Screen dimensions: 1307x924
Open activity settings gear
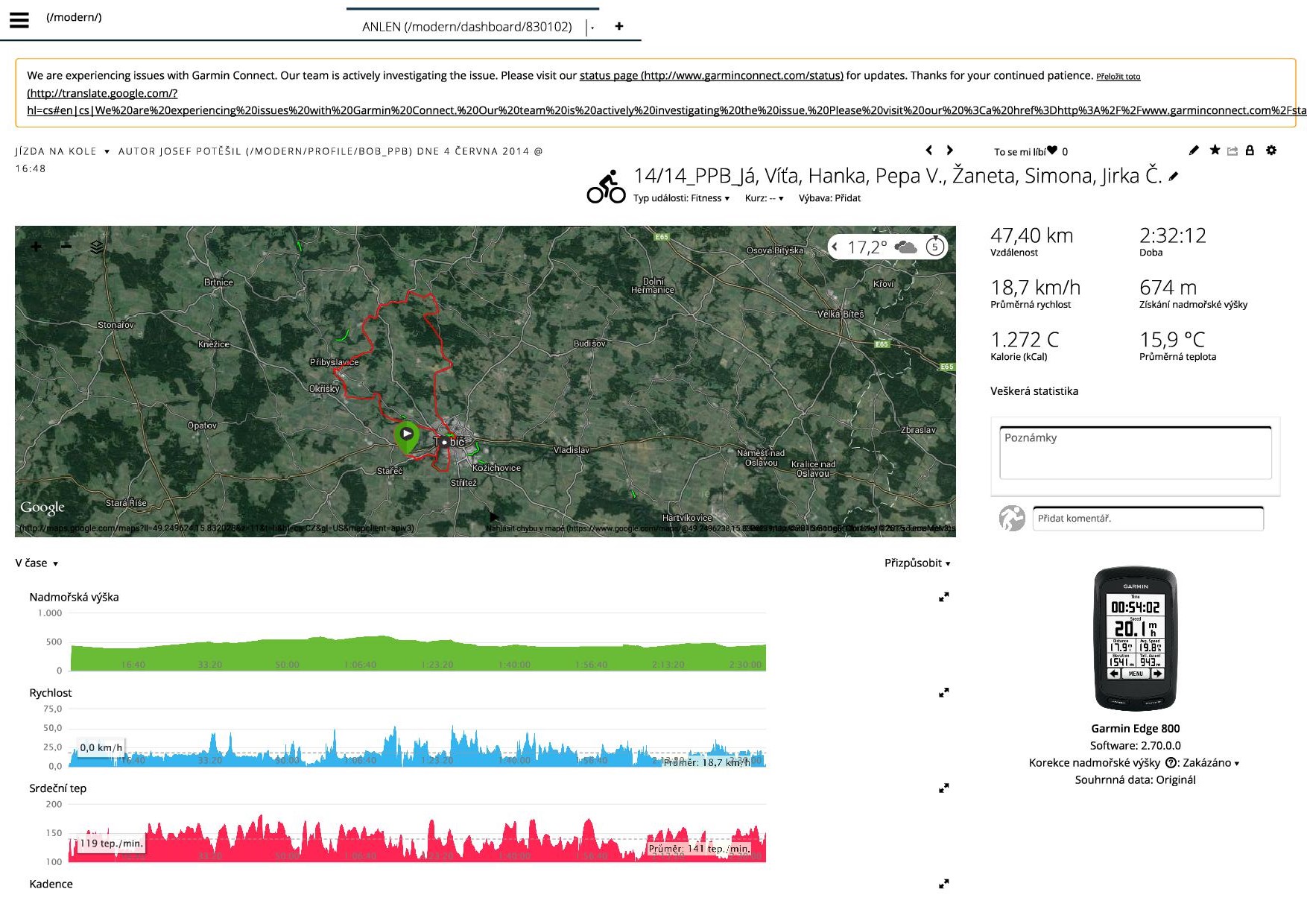click(x=1271, y=151)
